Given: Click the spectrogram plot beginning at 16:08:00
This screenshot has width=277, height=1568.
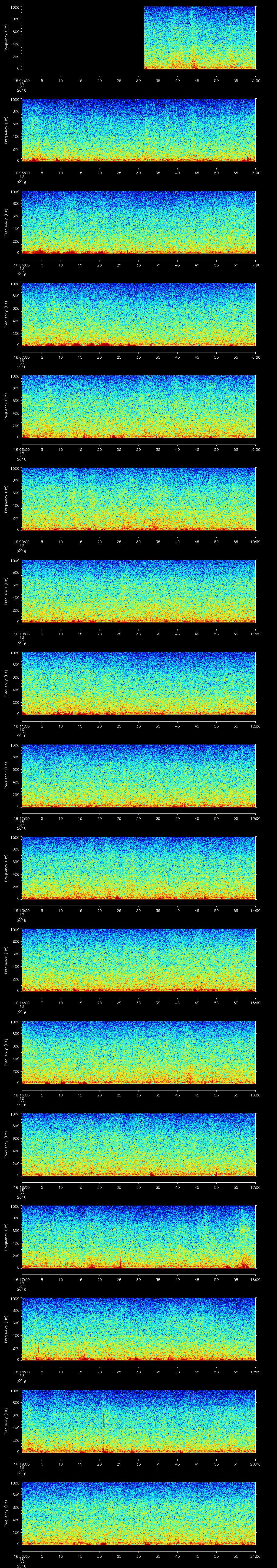Looking at the screenshot, I should [x=139, y=407].
